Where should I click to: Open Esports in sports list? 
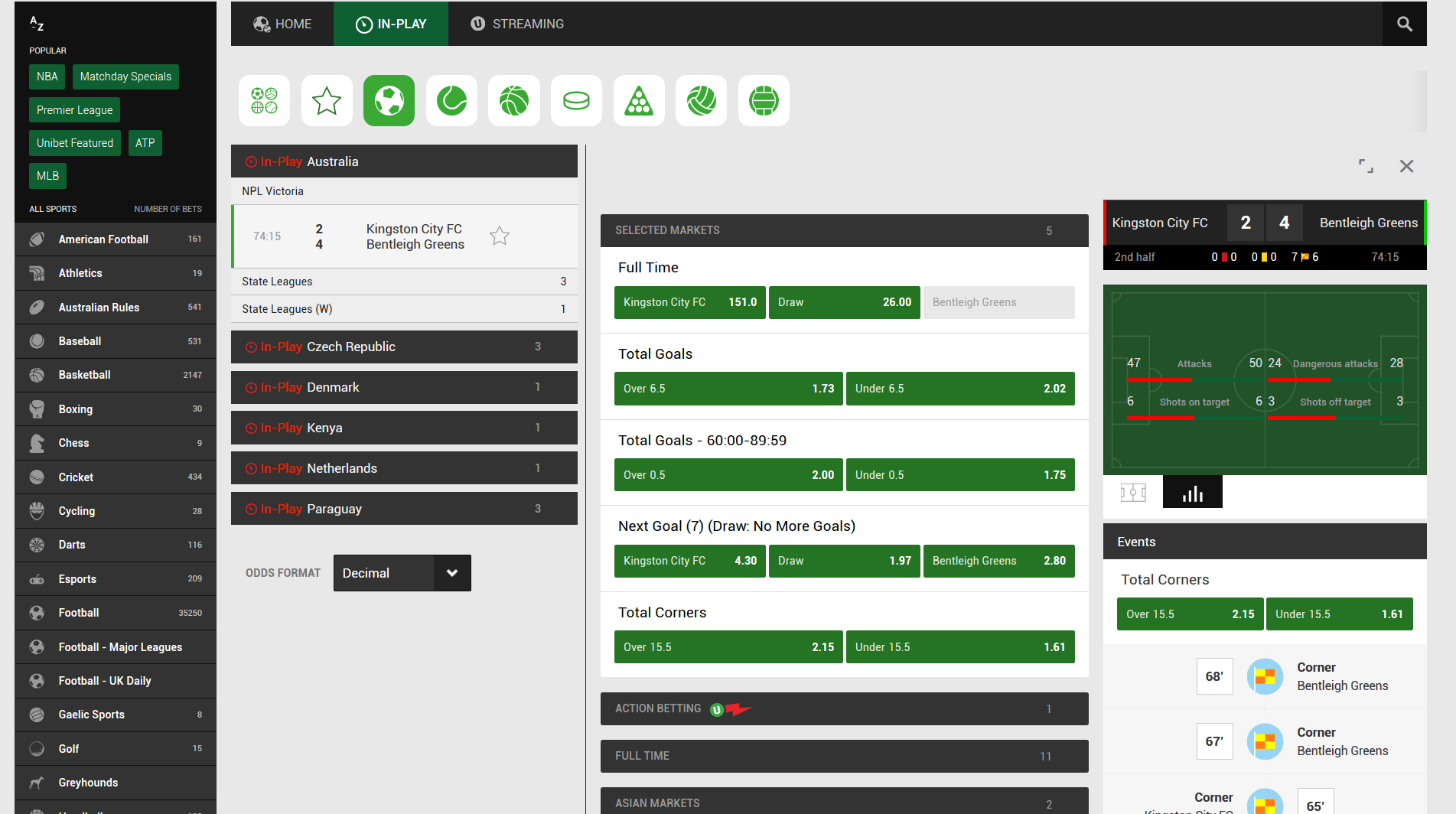[116, 579]
